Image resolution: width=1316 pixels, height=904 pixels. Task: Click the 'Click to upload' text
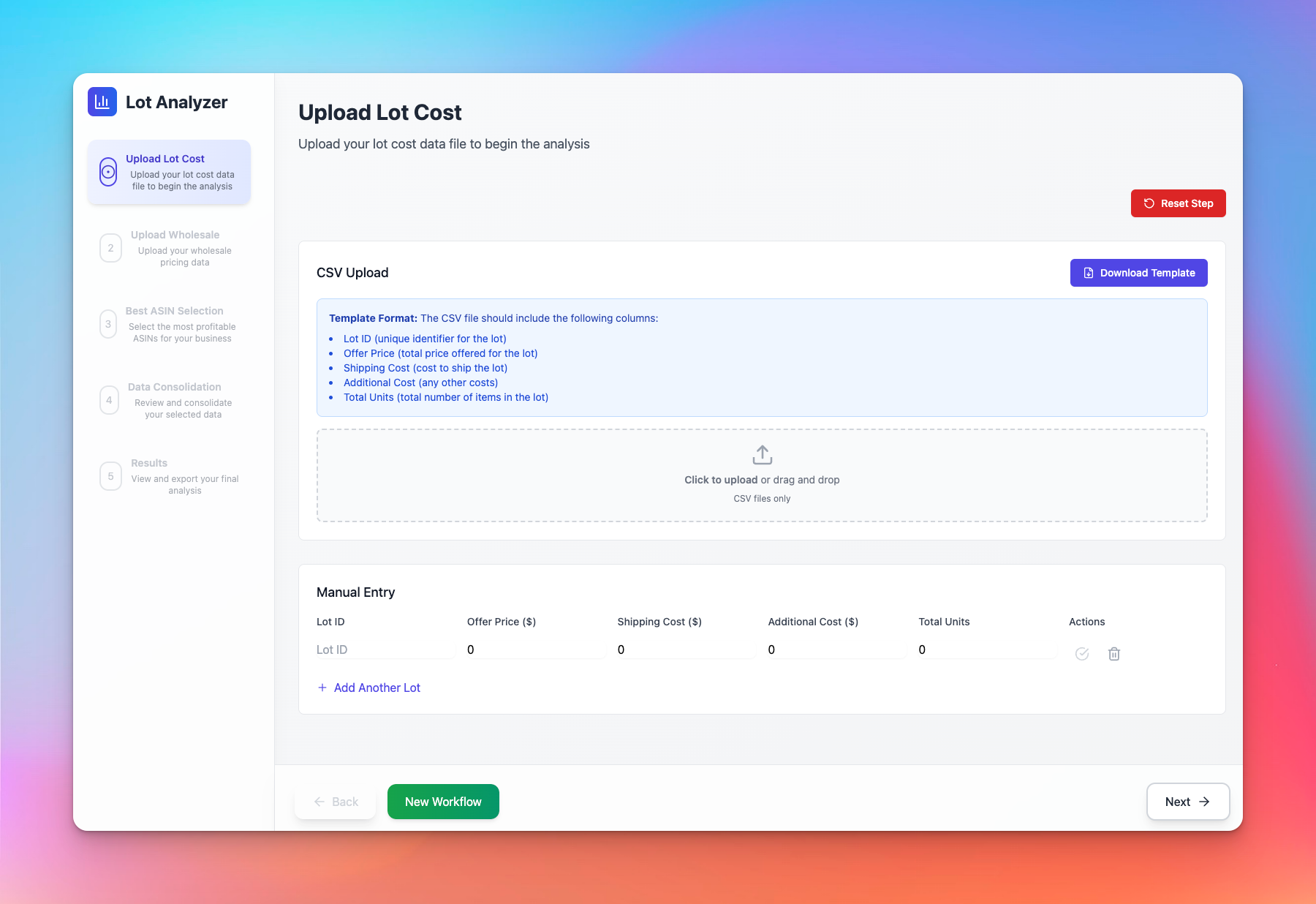pyautogui.click(x=721, y=480)
